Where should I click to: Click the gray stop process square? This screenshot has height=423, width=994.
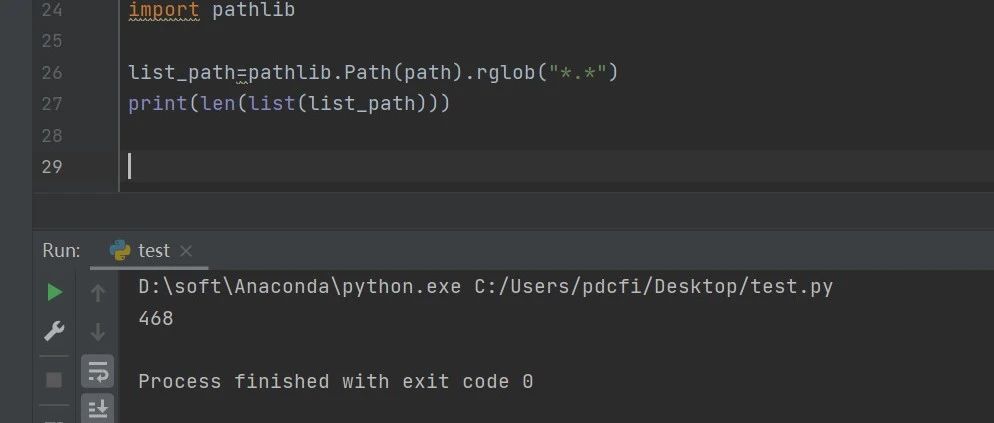click(x=55, y=380)
